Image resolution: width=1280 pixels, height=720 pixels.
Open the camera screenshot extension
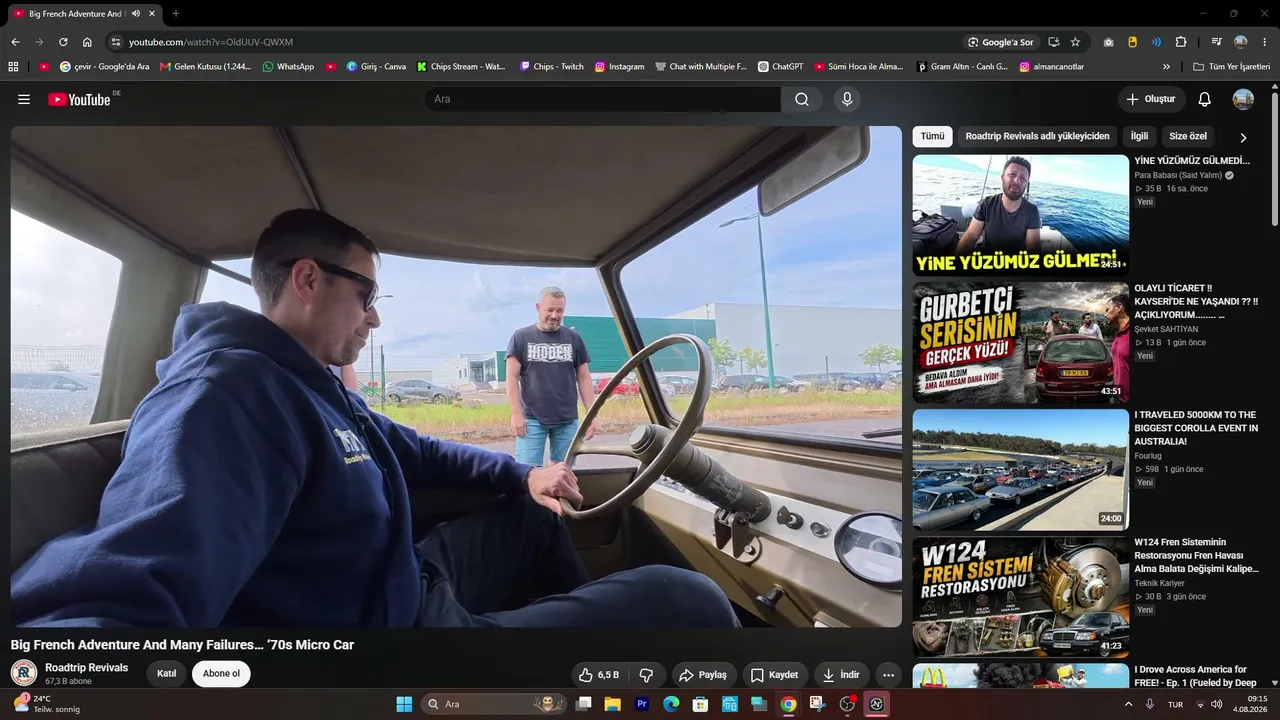pos(1109,42)
